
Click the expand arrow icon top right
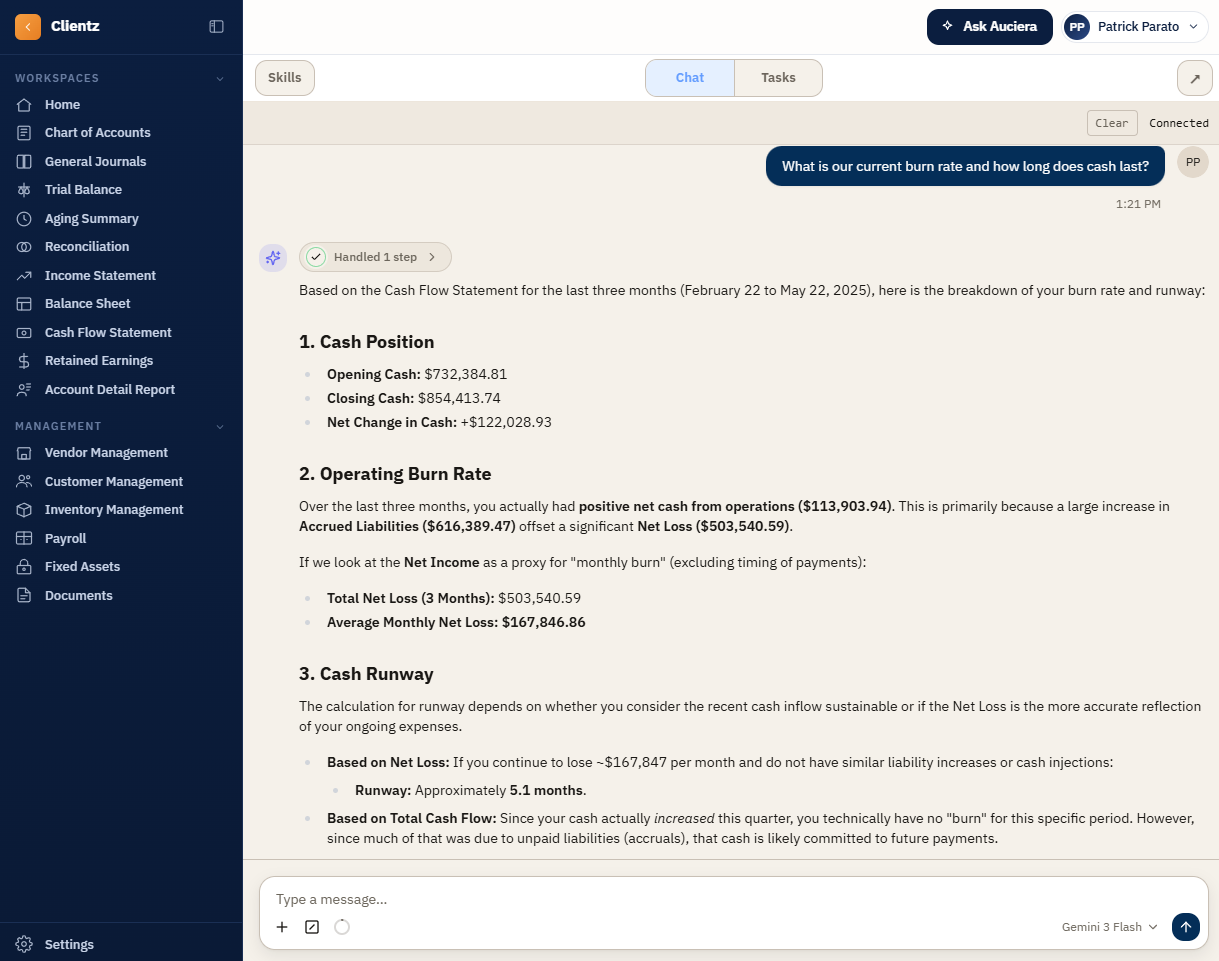click(1194, 78)
